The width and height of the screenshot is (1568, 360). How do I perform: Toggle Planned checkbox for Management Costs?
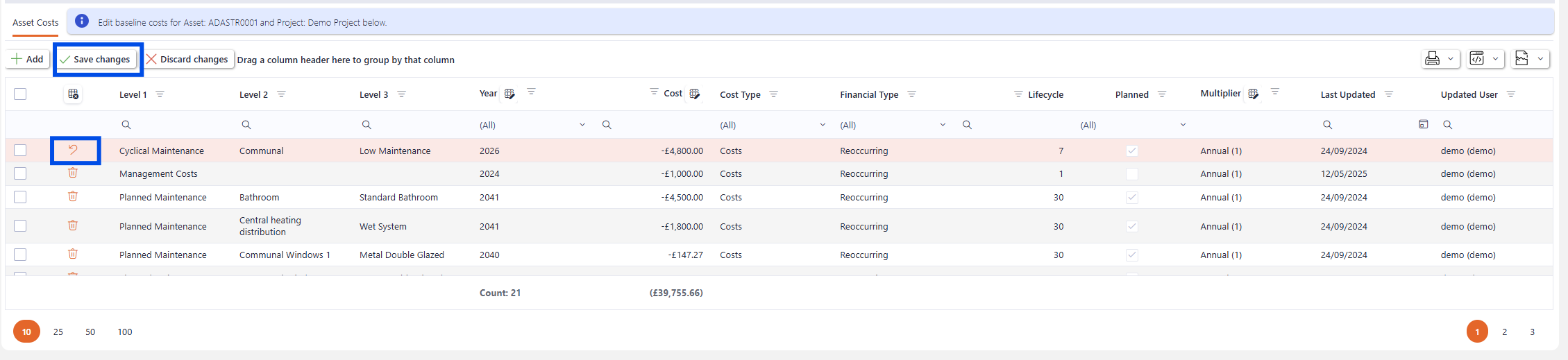pyautogui.click(x=1131, y=174)
